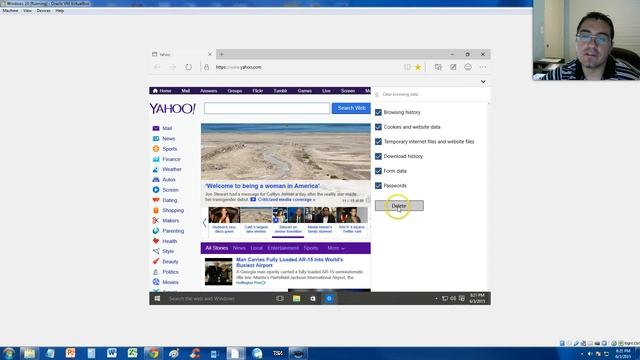This screenshot has height=360, width=640.
Task: Click the YAHOO! logo
Action: (x=173, y=109)
